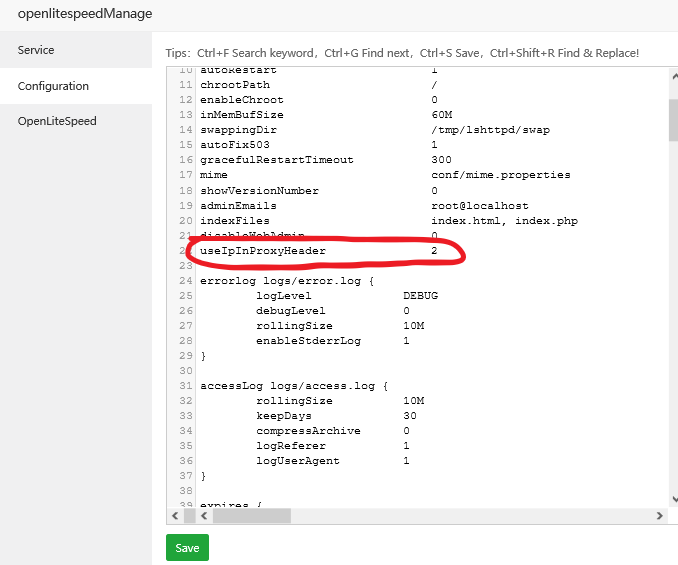Click the useIpInProxyHeader setting name
Screen dimensions: 678x565
tap(263, 251)
